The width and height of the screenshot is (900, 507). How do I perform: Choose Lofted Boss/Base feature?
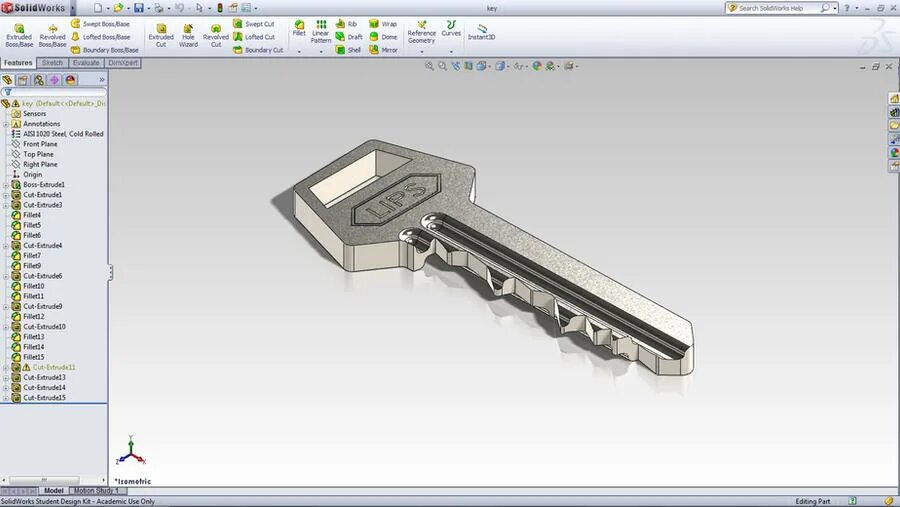[x=100, y=37]
